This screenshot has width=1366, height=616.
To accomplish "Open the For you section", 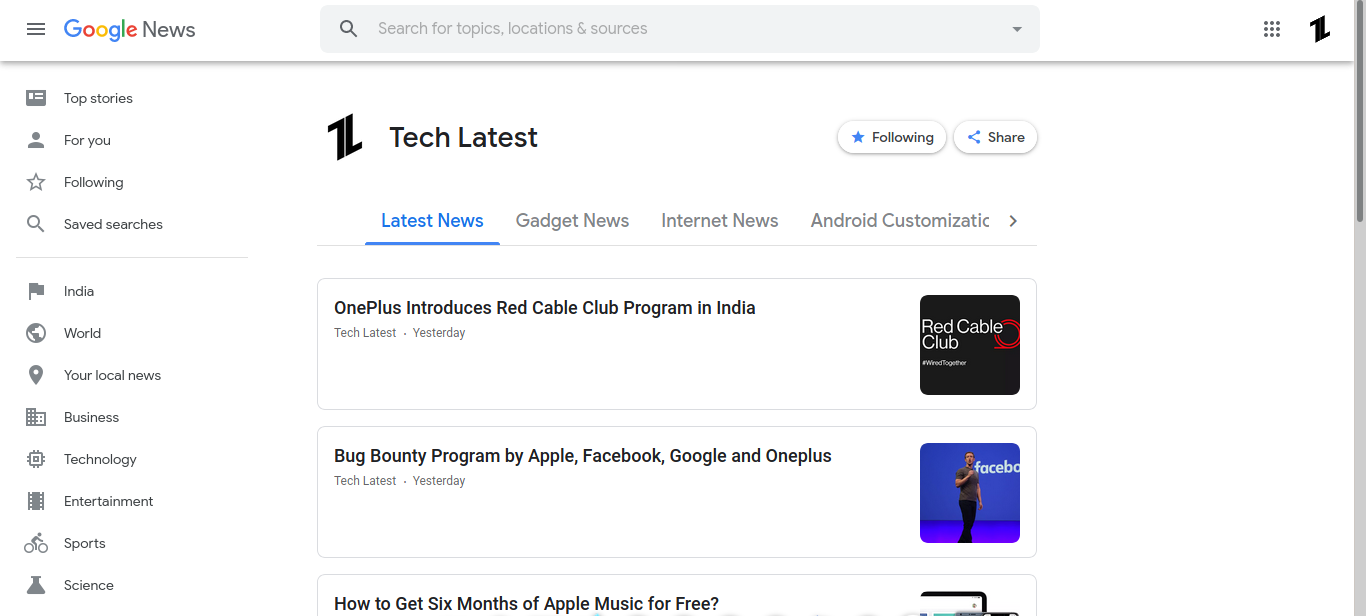I will tap(87, 140).
